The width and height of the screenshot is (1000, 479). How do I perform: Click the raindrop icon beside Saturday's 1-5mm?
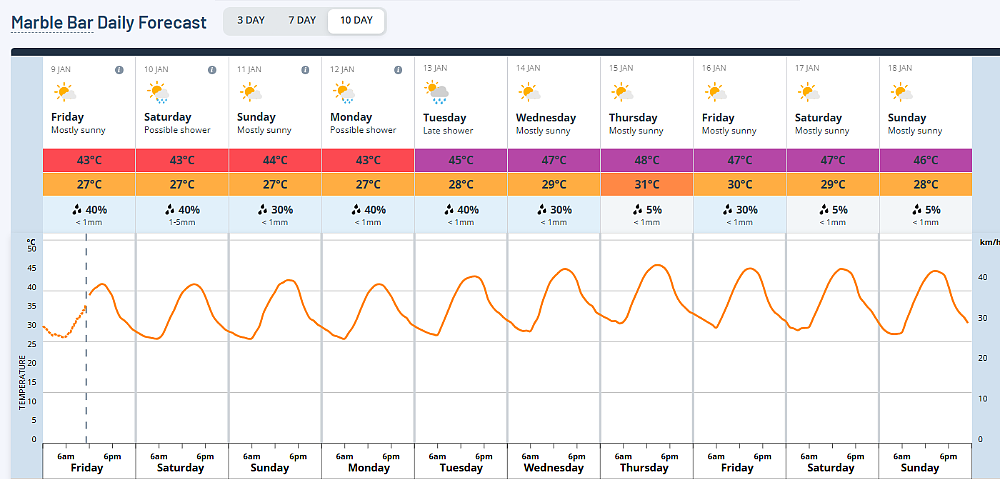(170, 209)
